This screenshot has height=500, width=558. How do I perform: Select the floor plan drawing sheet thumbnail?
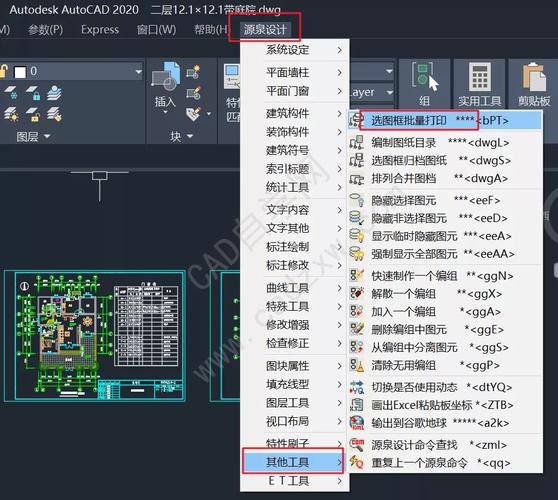(95, 336)
